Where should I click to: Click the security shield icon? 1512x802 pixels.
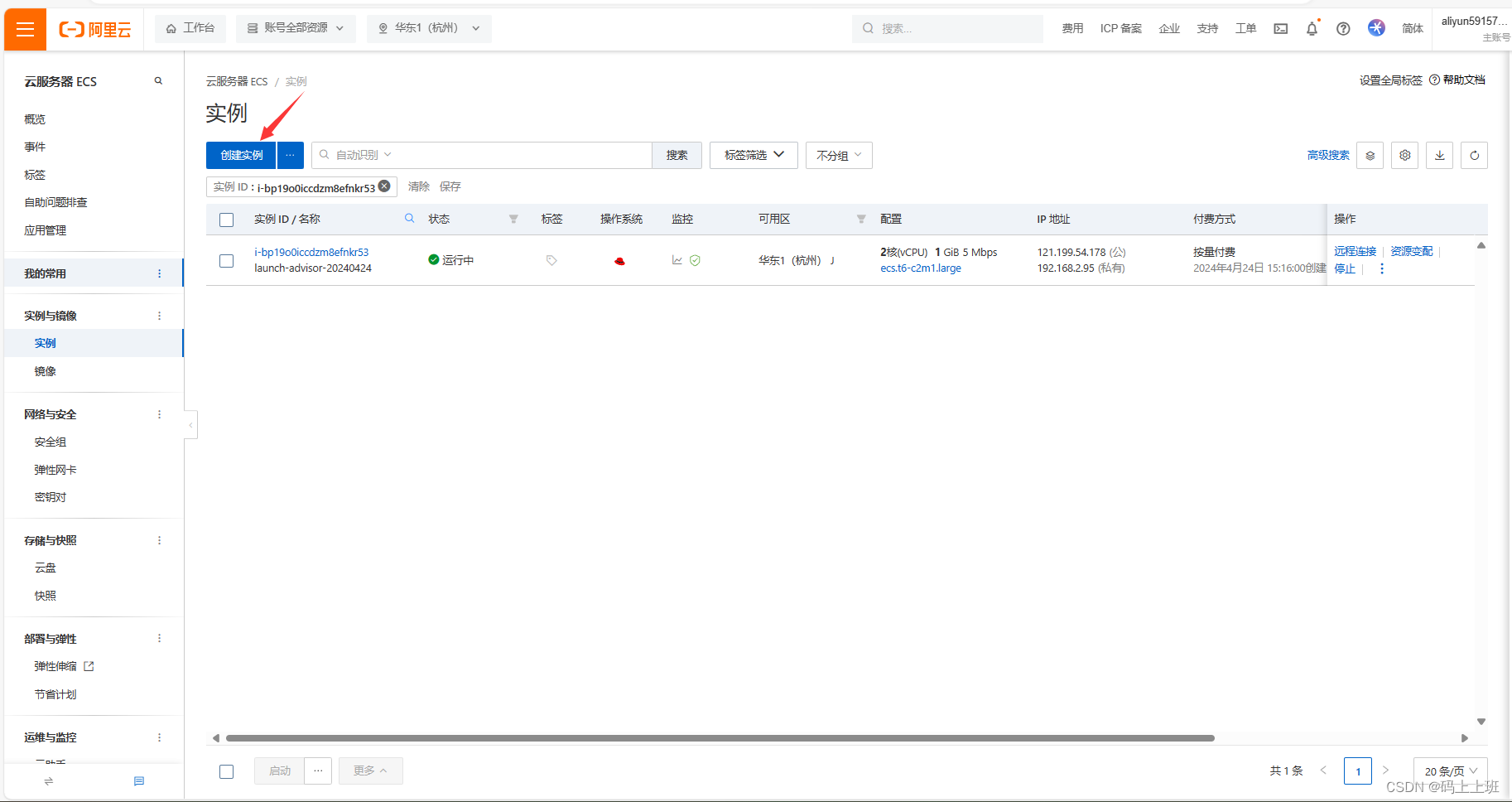(696, 260)
